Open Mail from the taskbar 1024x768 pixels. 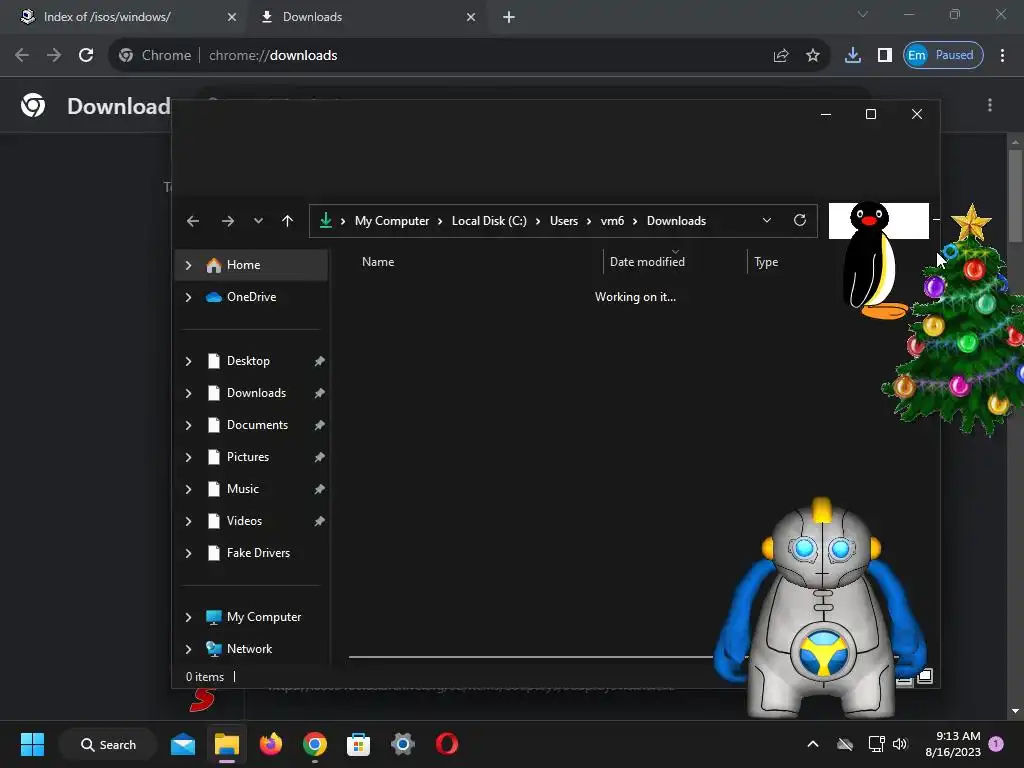183,744
